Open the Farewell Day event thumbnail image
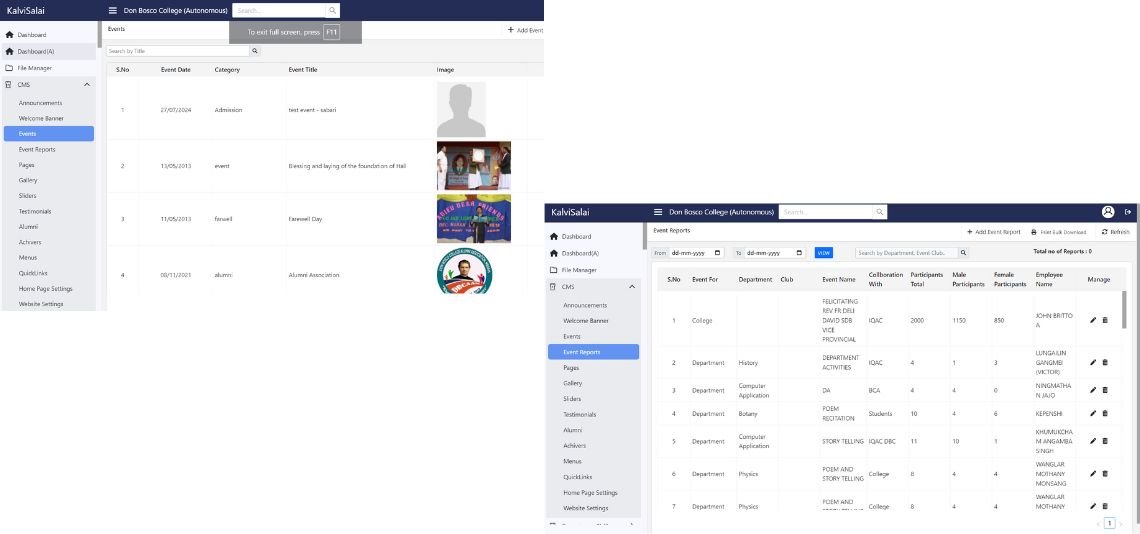1140x534 pixels. point(474,219)
